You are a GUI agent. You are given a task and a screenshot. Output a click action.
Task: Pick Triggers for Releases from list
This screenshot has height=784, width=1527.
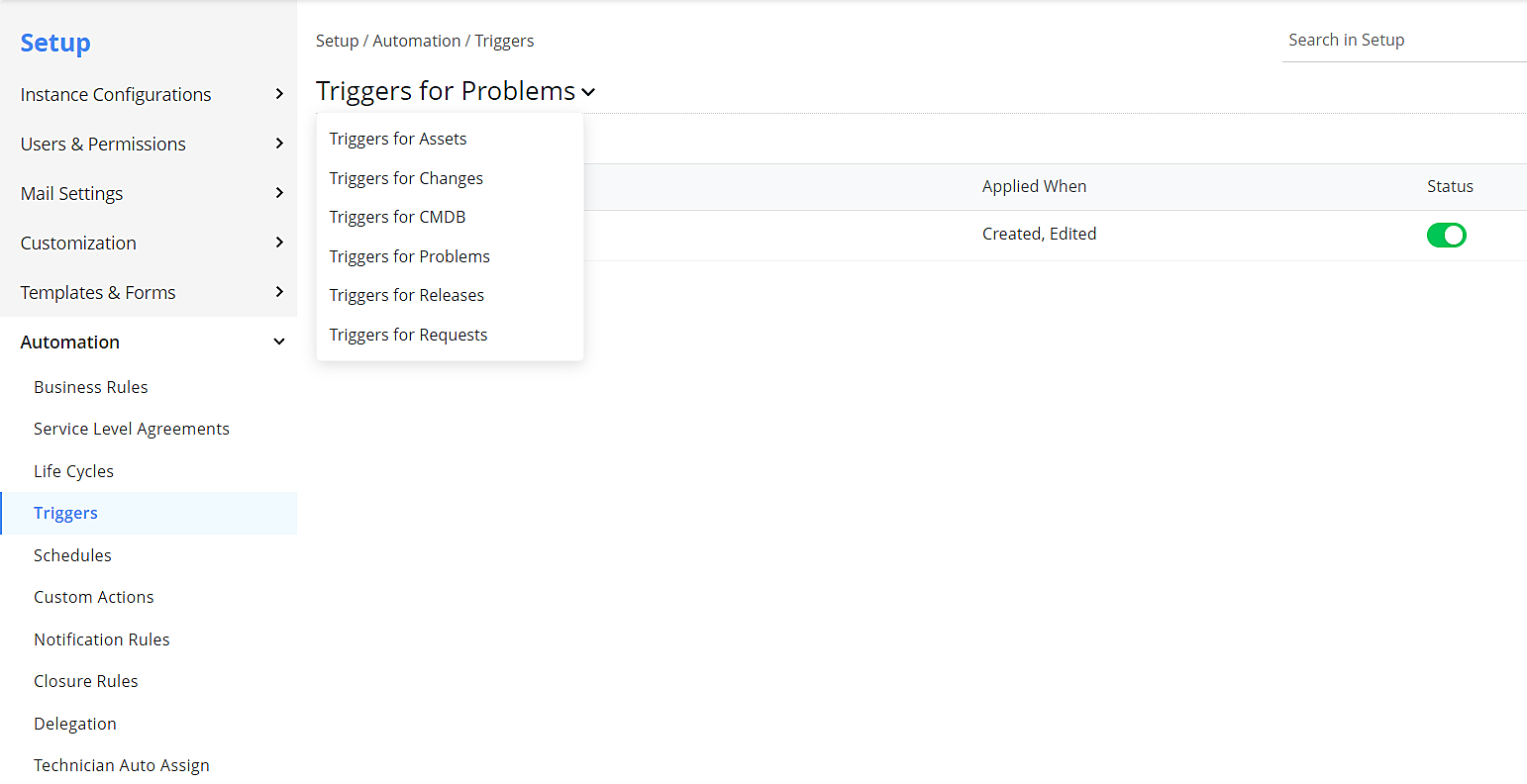(407, 295)
